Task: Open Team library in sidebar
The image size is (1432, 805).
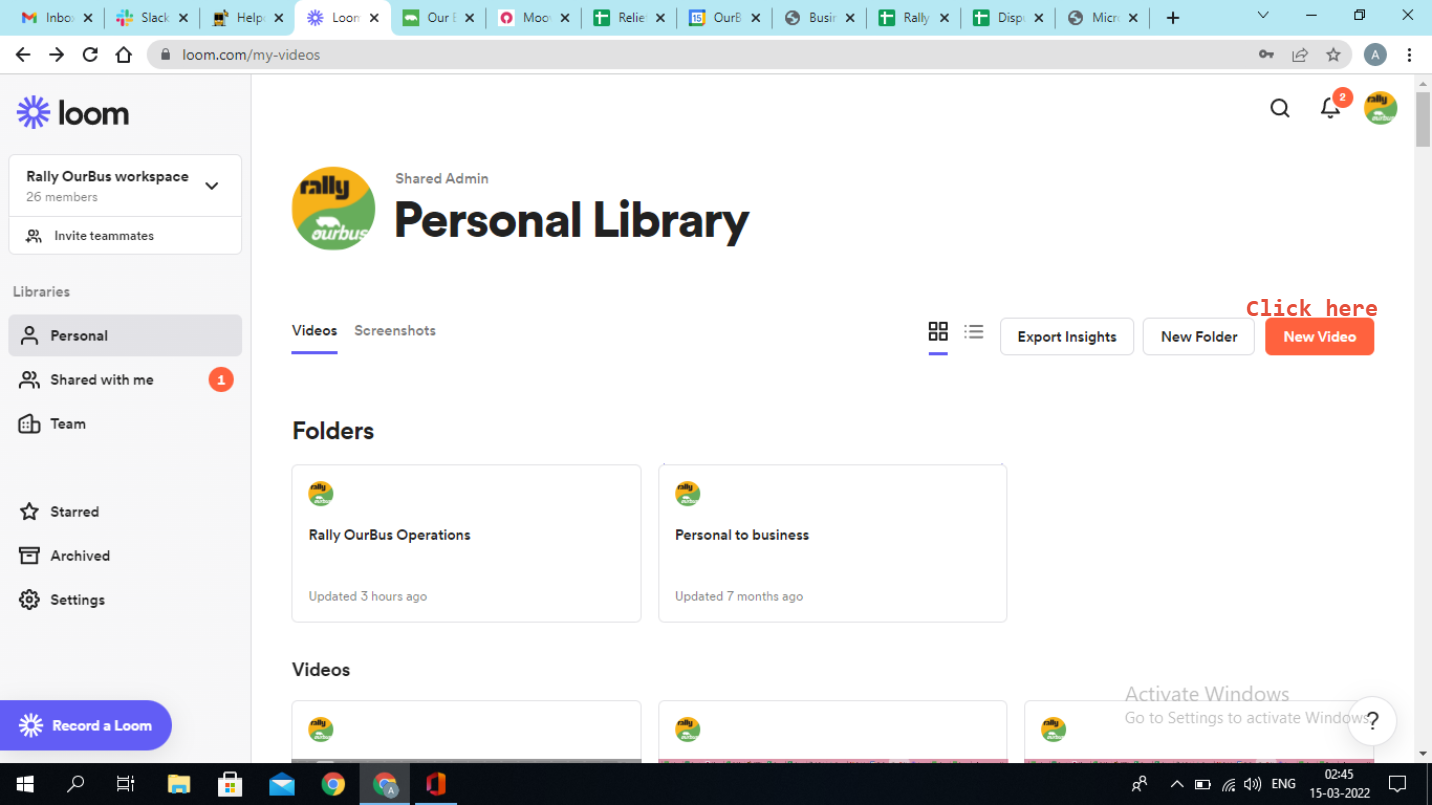Action: 125,424
